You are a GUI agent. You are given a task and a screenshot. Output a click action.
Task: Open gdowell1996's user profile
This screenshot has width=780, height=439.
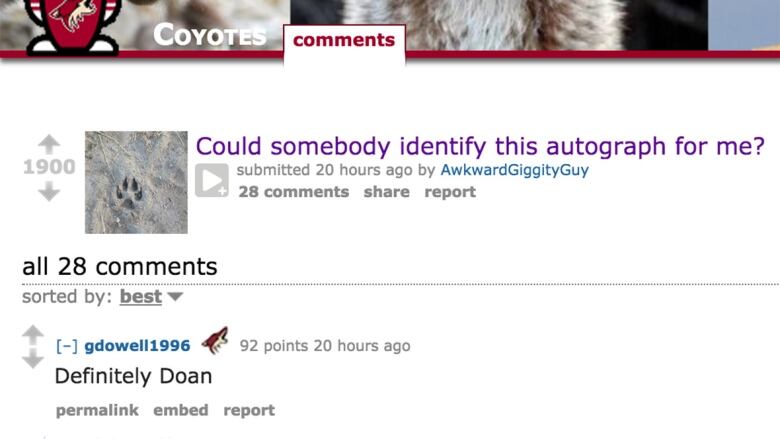coord(137,346)
